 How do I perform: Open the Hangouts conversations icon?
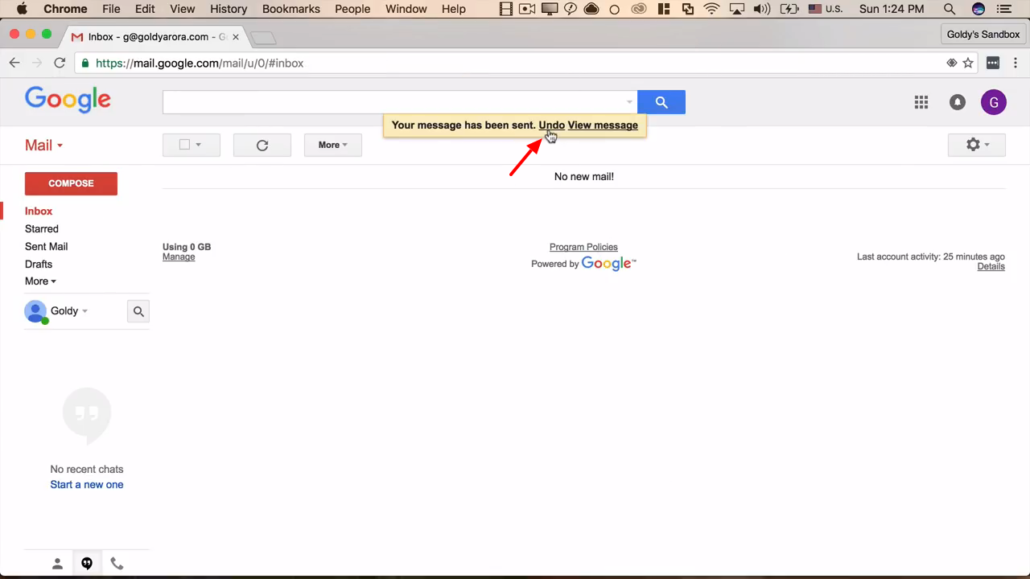(x=87, y=563)
